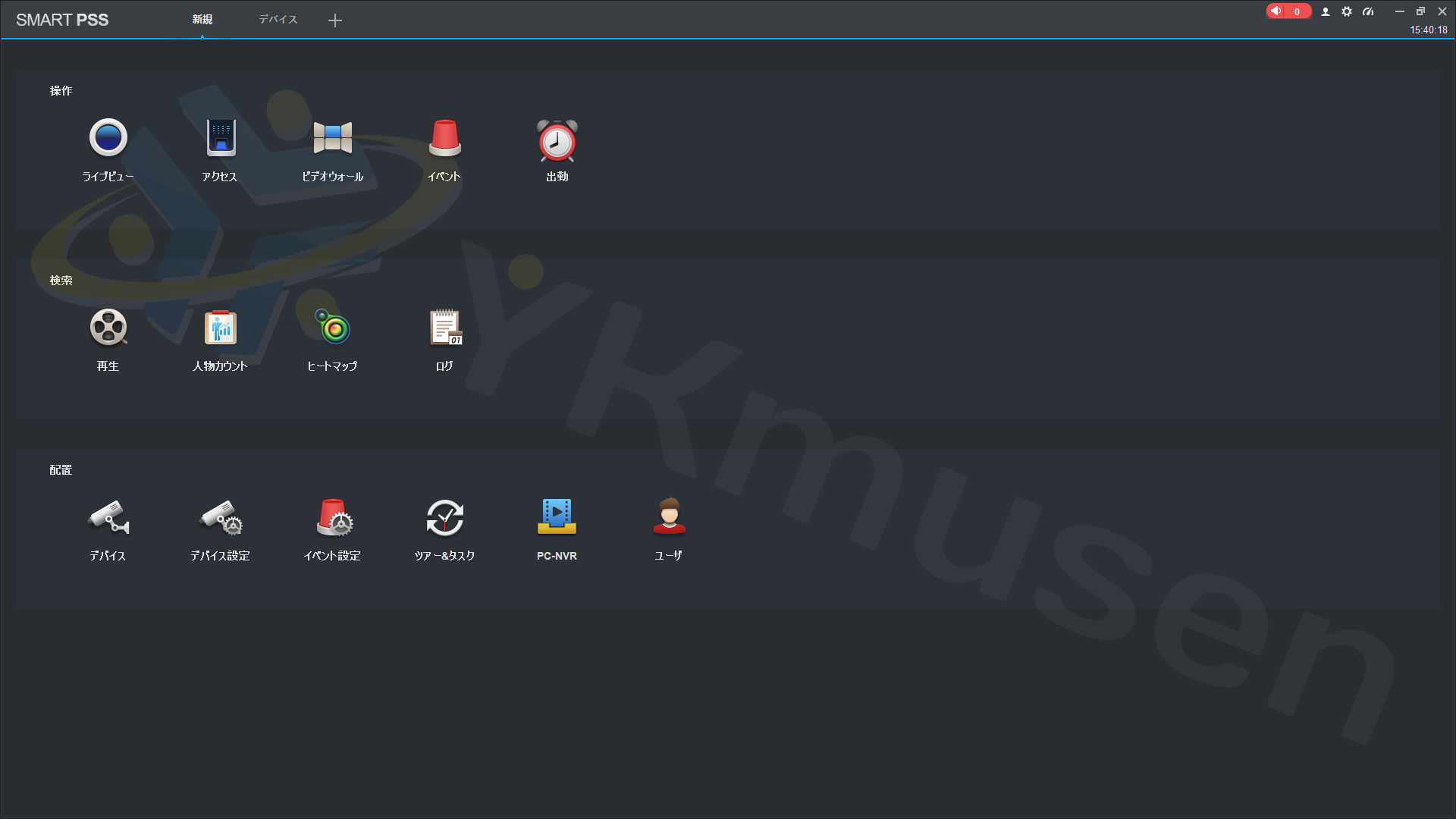Open settings gear in title bar
The width and height of the screenshot is (1456, 819).
click(x=1347, y=11)
